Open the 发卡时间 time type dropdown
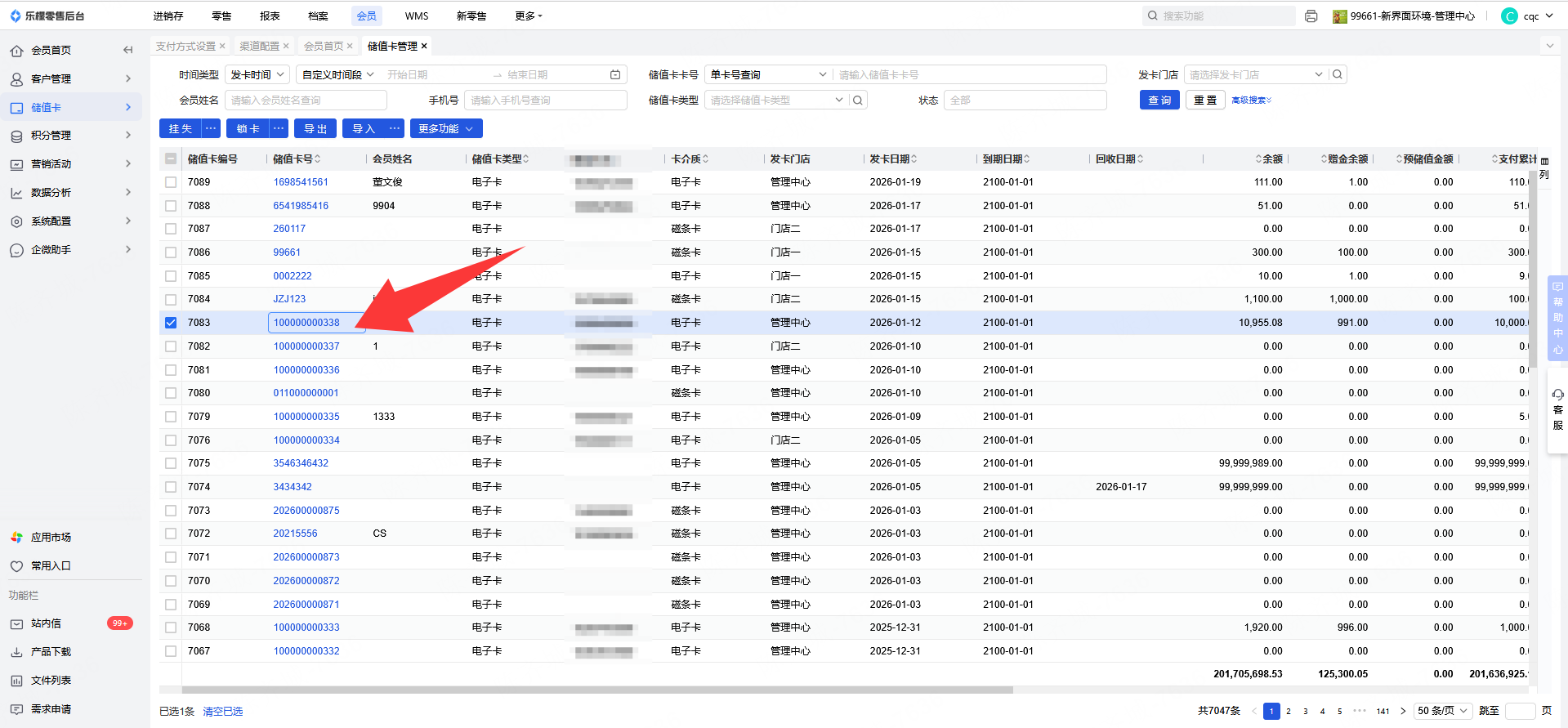This screenshot has width=1568, height=728. pos(257,75)
